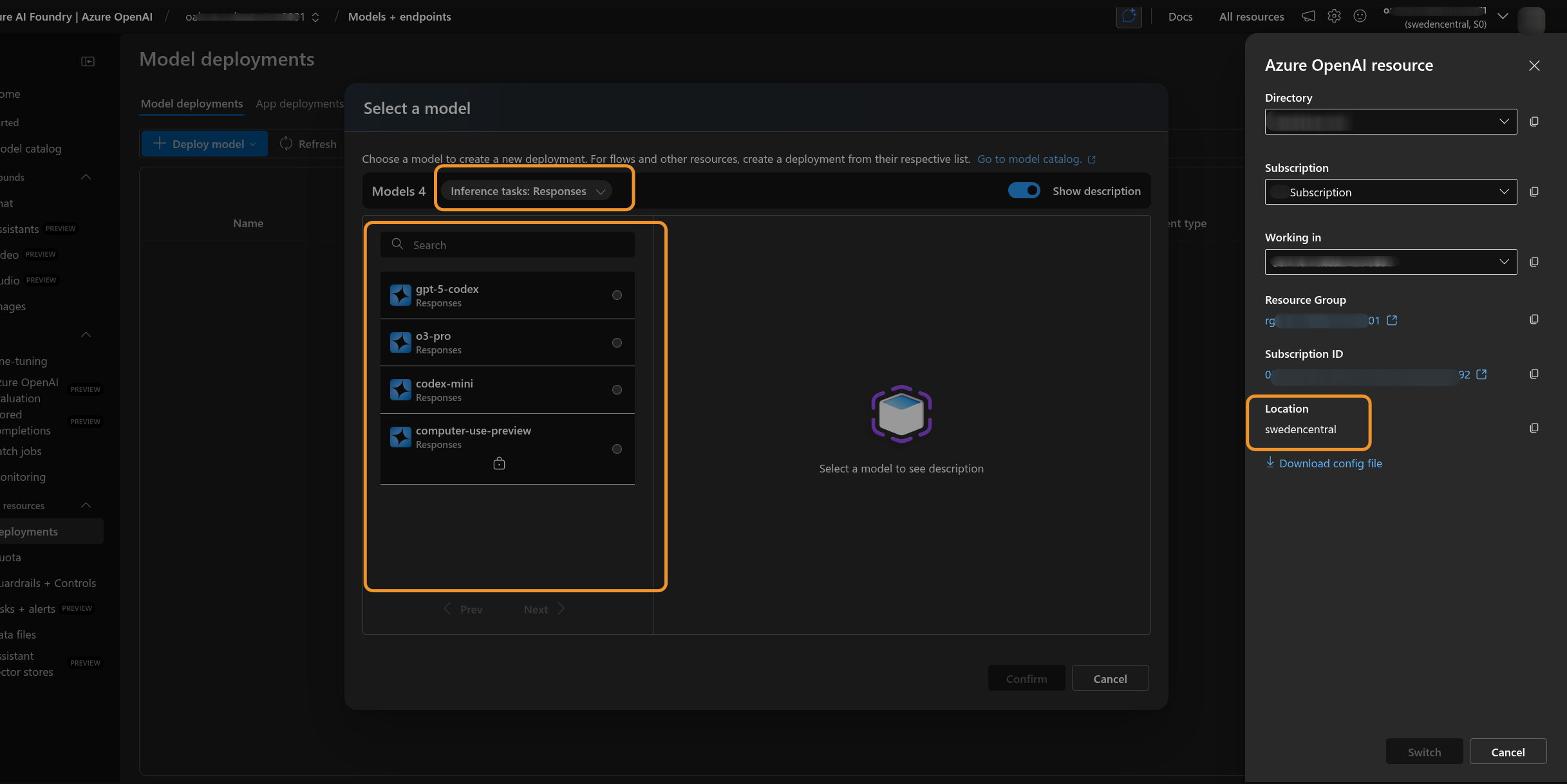Viewport: 1567px width, 784px height.
Task: Select the o3-pro model radio button
Action: (x=617, y=342)
